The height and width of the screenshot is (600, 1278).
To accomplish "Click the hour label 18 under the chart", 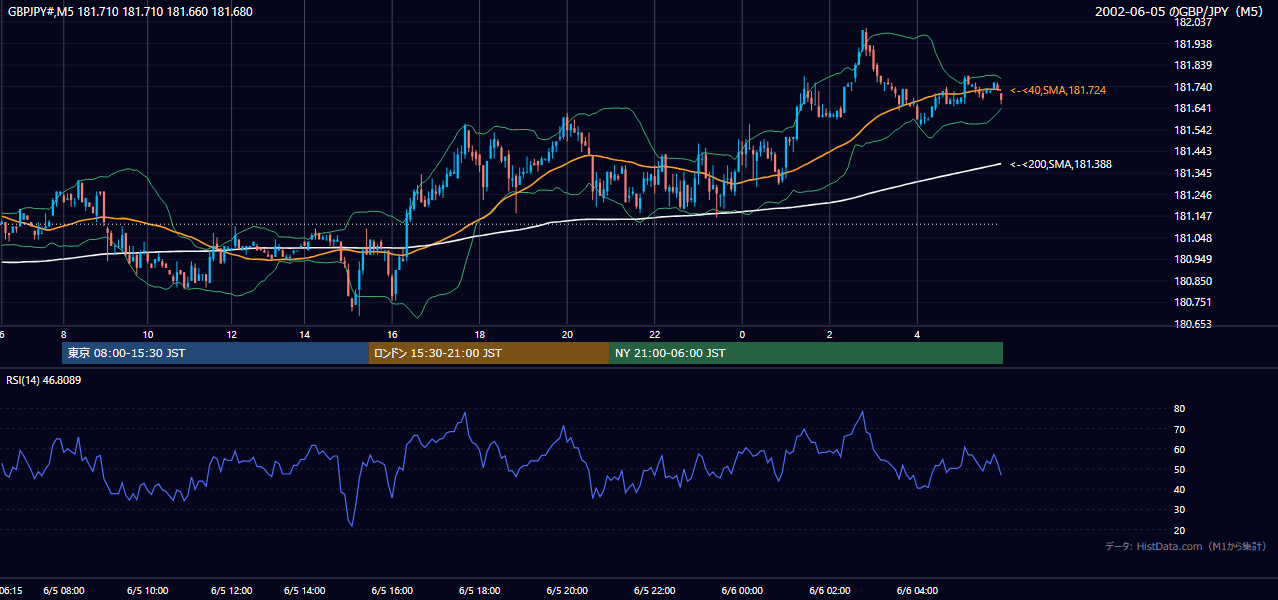I will point(480,334).
